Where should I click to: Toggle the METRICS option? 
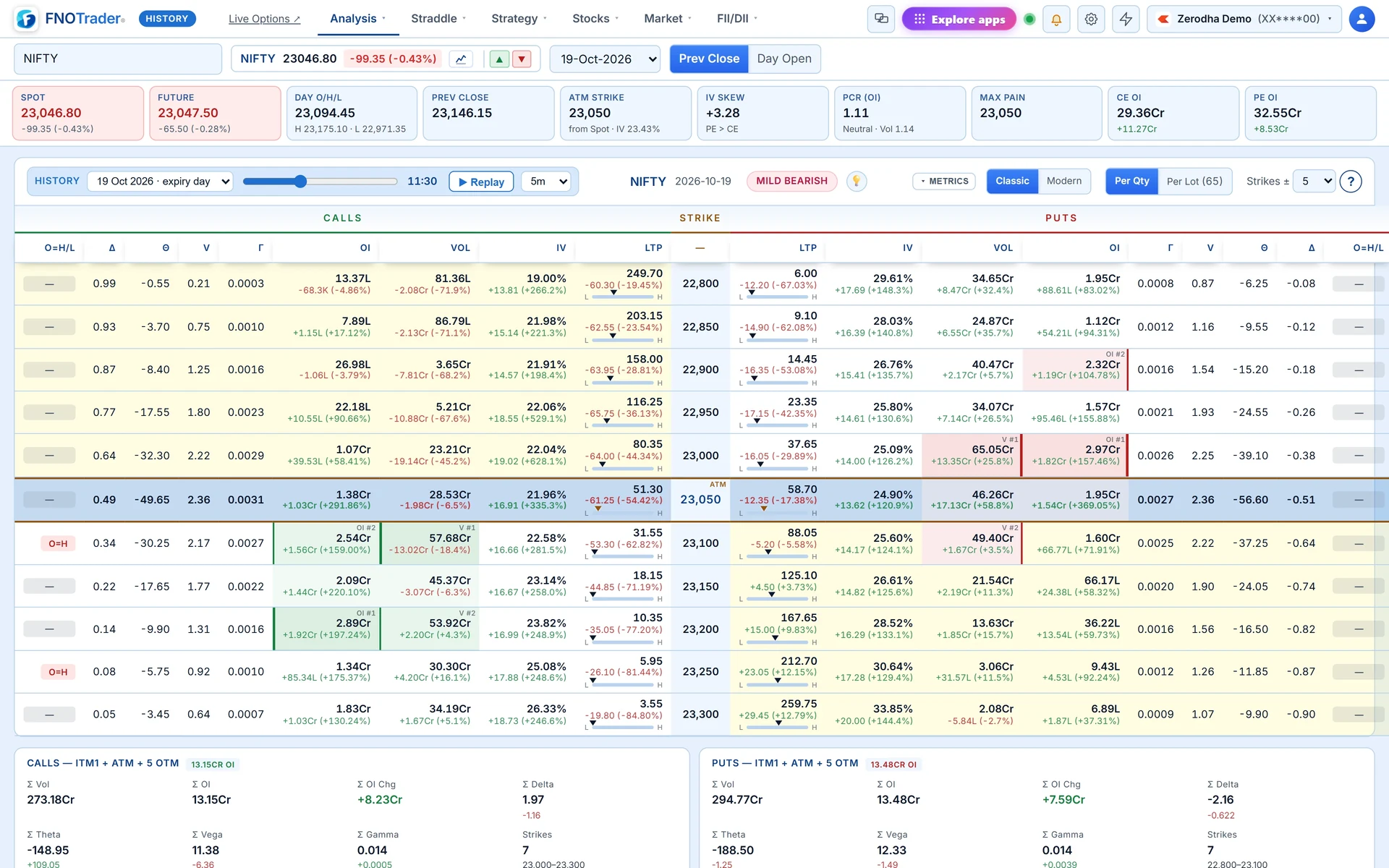coord(944,181)
